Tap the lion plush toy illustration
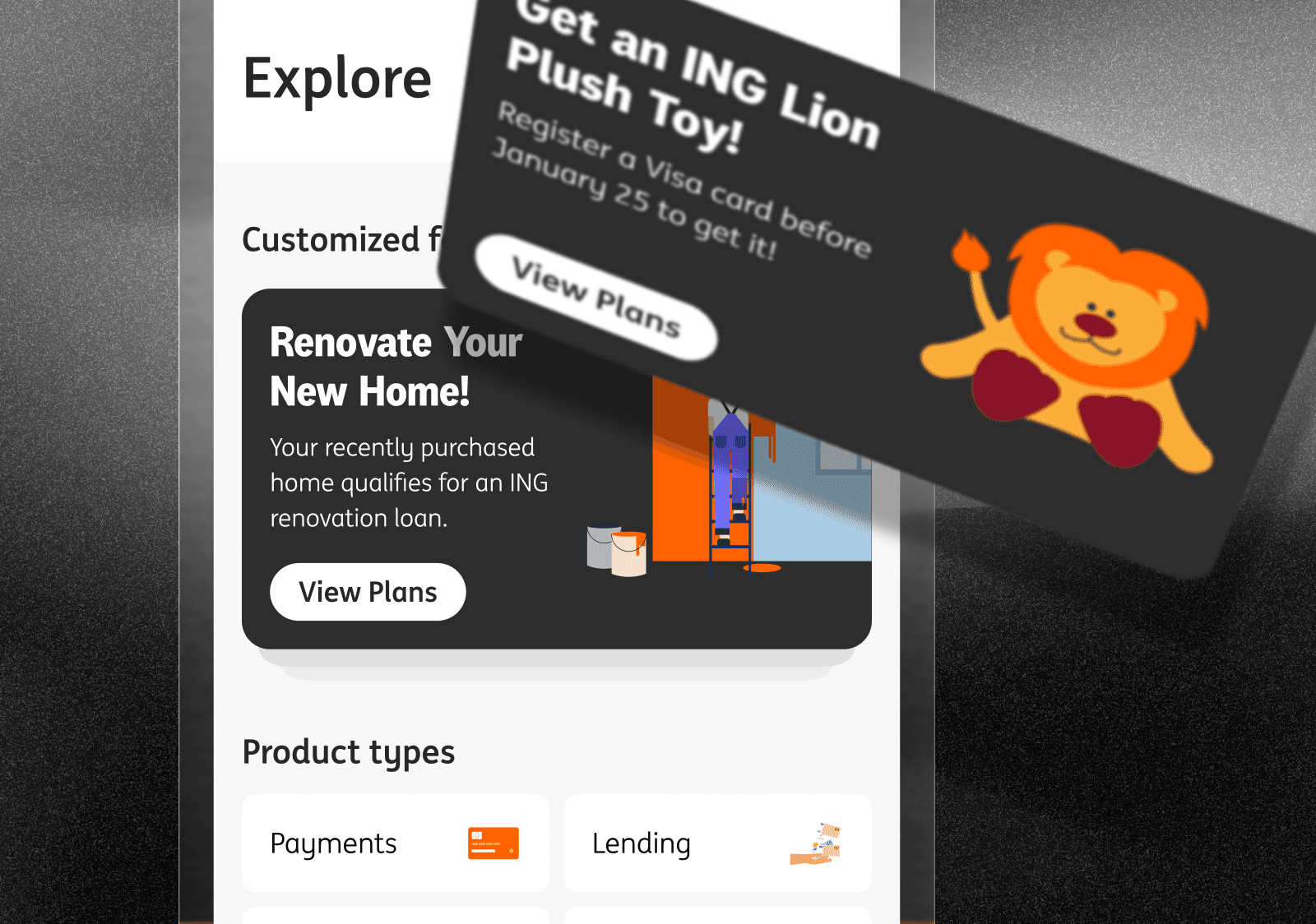This screenshot has height=924, width=1316. [x=1069, y=345]
